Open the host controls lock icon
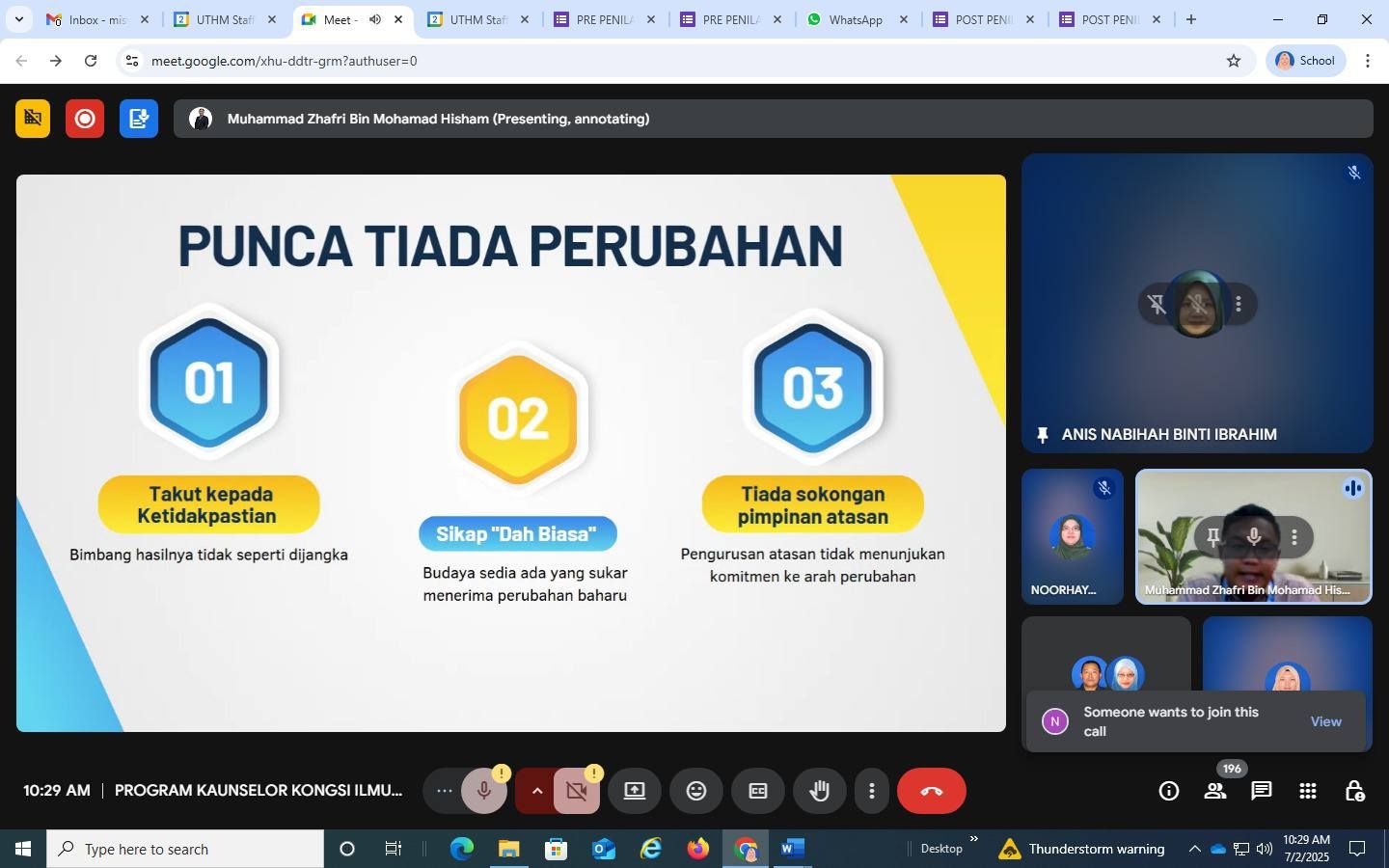This screenshot has height=868, width=1389. (x=1354, y=791)
